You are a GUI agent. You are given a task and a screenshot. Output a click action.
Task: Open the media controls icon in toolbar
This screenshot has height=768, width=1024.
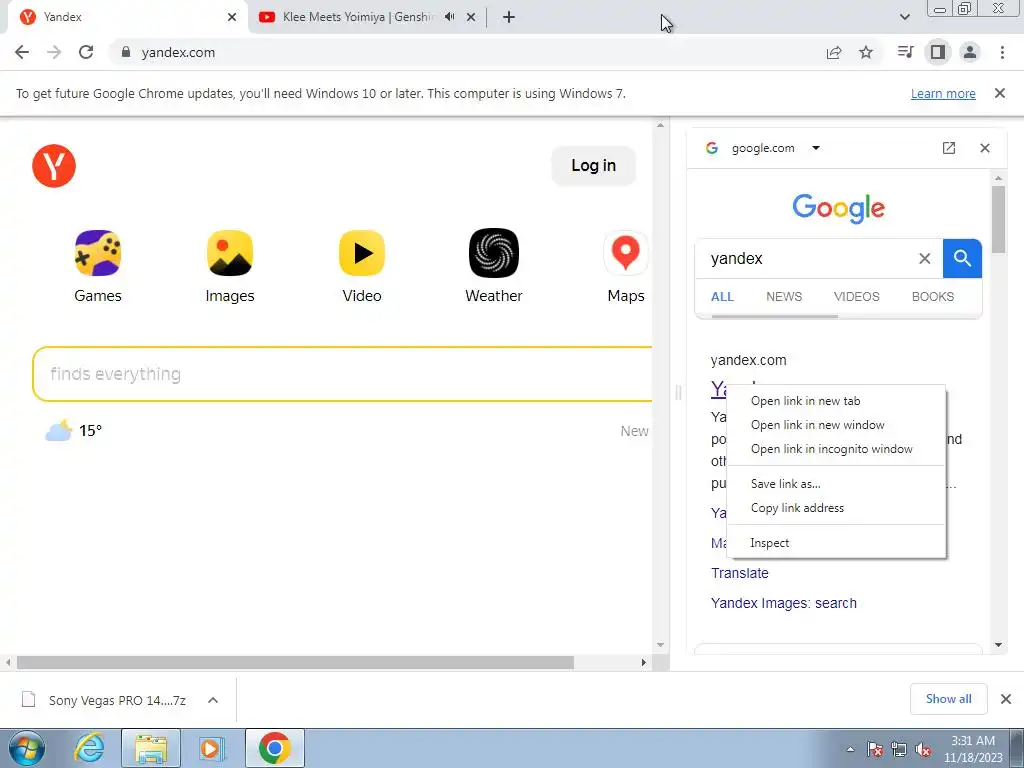tap(905, 52)
